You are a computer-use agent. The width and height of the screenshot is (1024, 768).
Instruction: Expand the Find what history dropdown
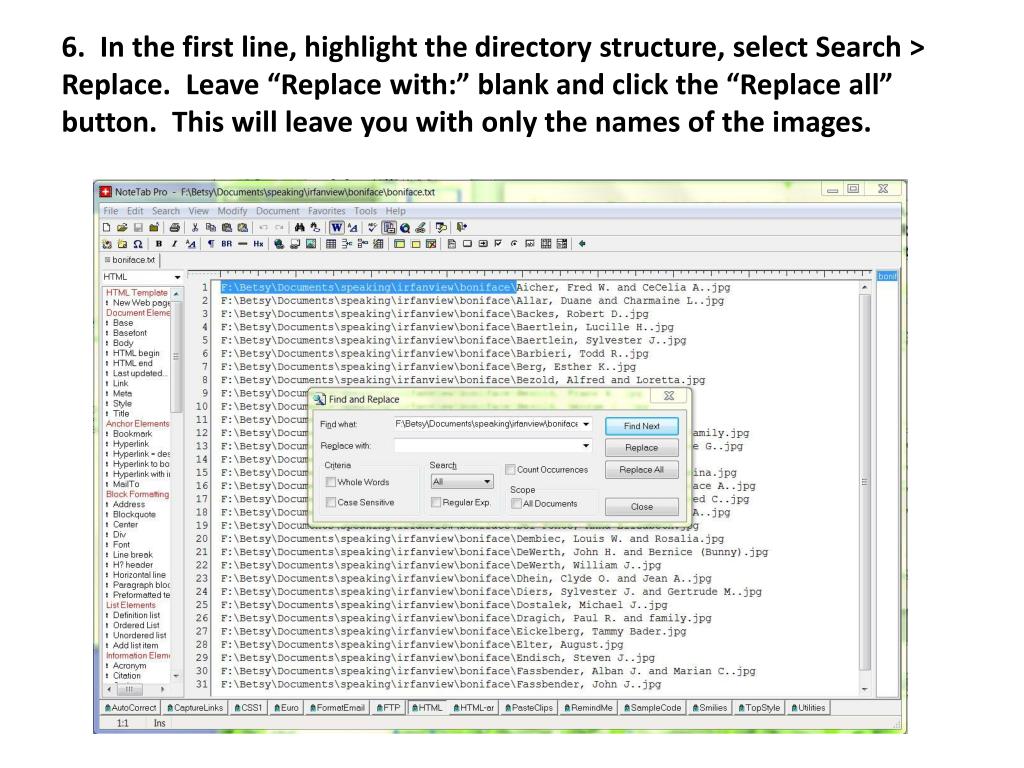586,424
